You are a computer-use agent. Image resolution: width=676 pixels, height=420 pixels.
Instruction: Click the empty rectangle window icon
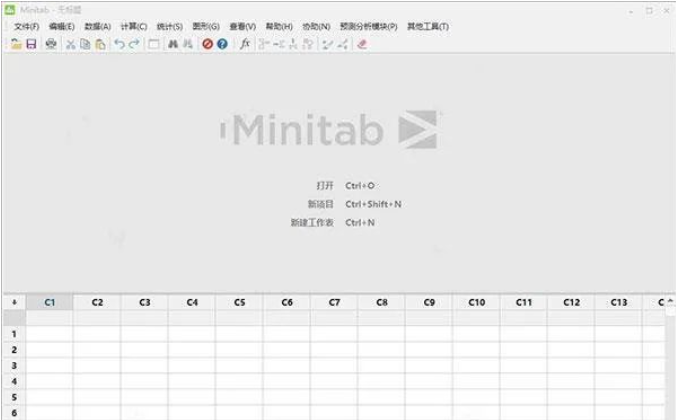pos(153,44)
